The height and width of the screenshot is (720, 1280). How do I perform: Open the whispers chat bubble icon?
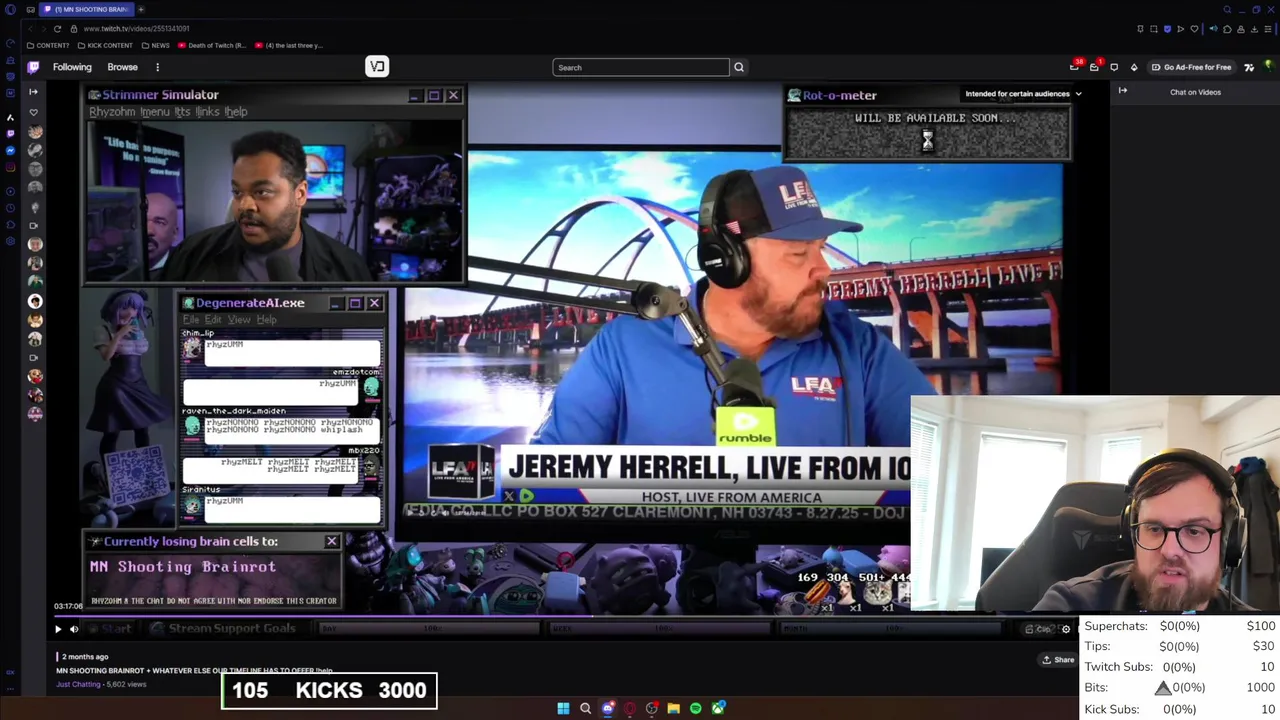pyautogui.click(x=1114, y=67)
